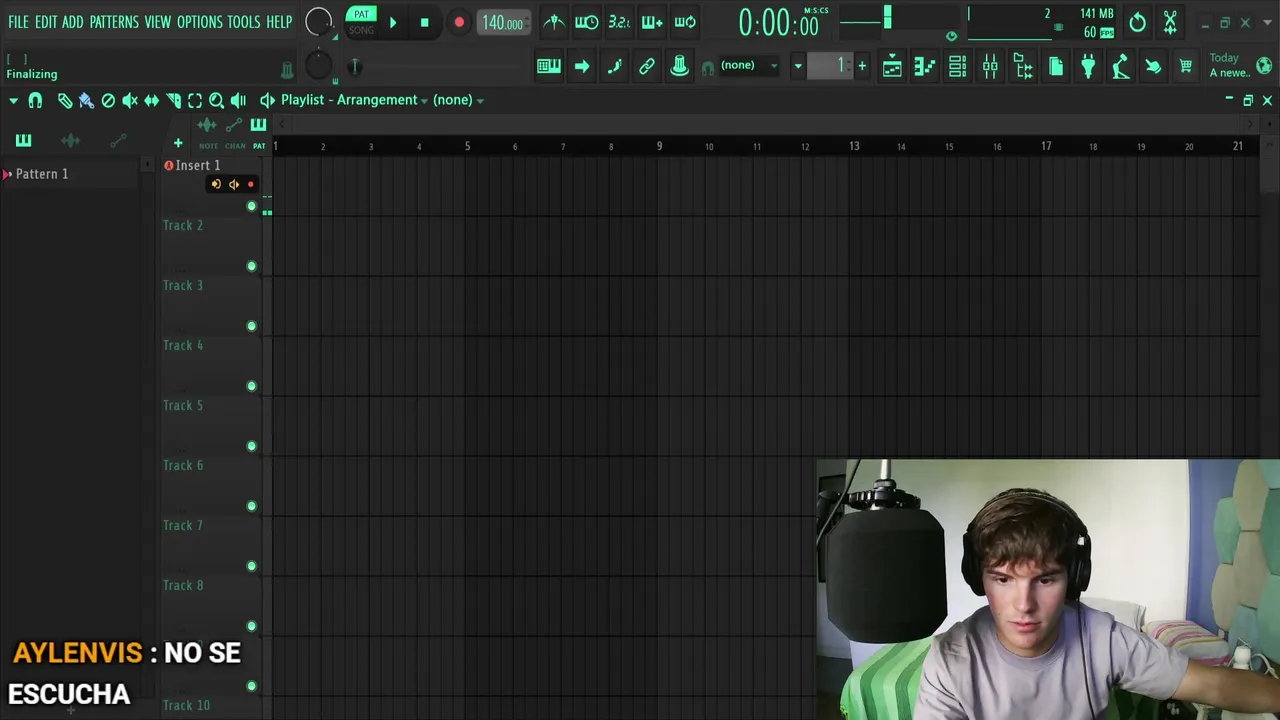Select the Delete tool
The height and width of the screenshot is (720, 1280).
[x=108, y=100]
